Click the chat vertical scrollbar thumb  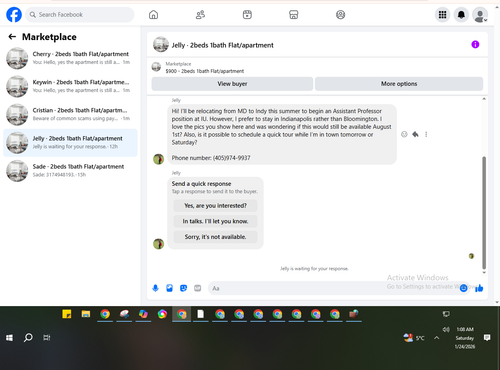pyautogui.click(x=484, y=213)
